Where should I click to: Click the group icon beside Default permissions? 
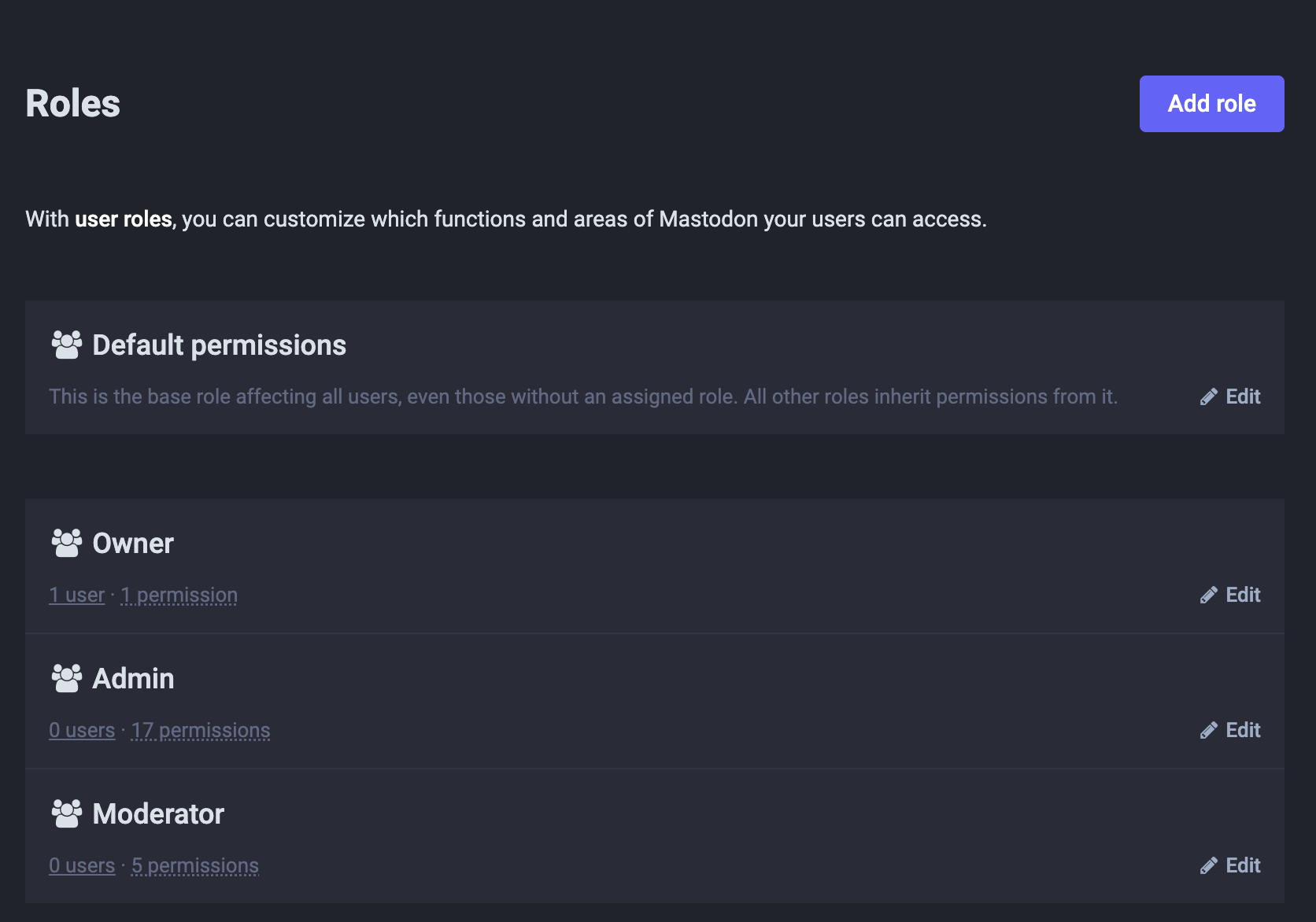[x=66, y=345]
